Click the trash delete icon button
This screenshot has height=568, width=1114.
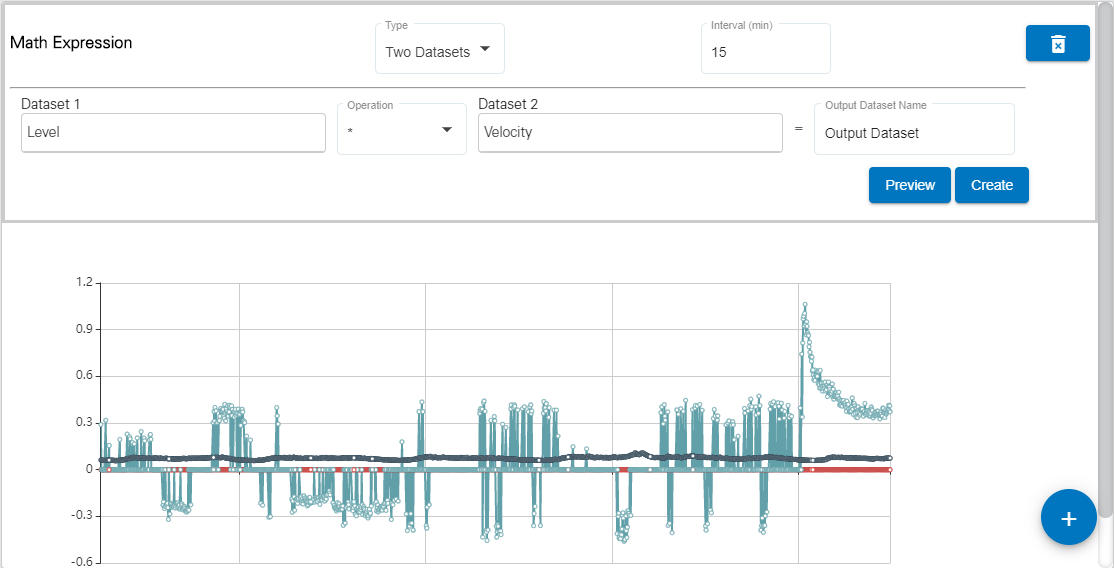(x=1057, y=44)
